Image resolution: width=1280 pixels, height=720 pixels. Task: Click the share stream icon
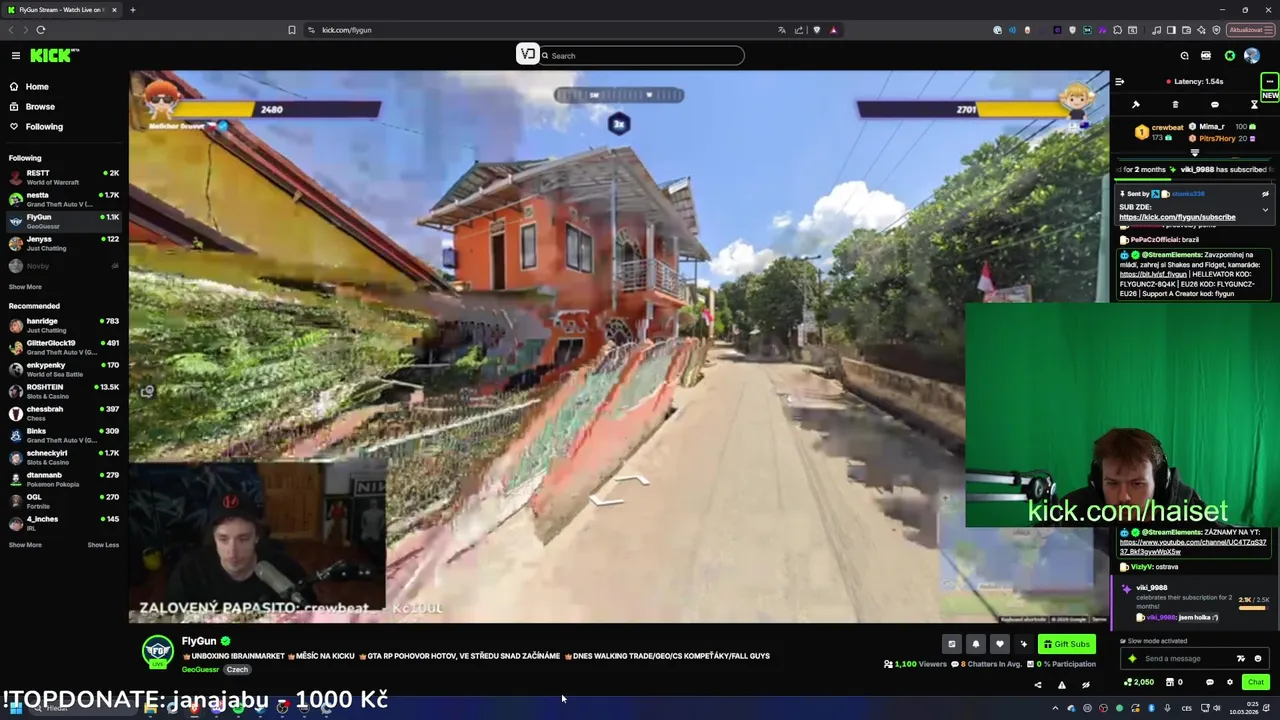1038,685
